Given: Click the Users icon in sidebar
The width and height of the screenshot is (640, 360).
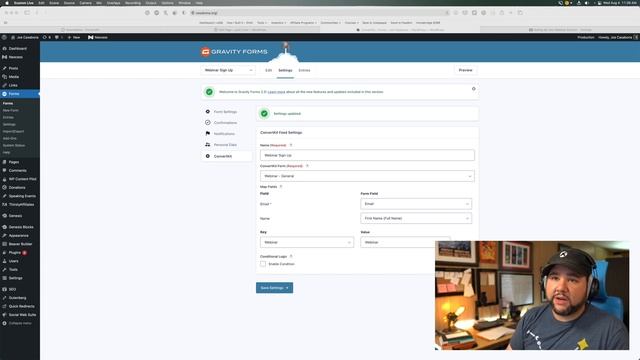Looking at the screenshot, I should [x=4, y=261].
